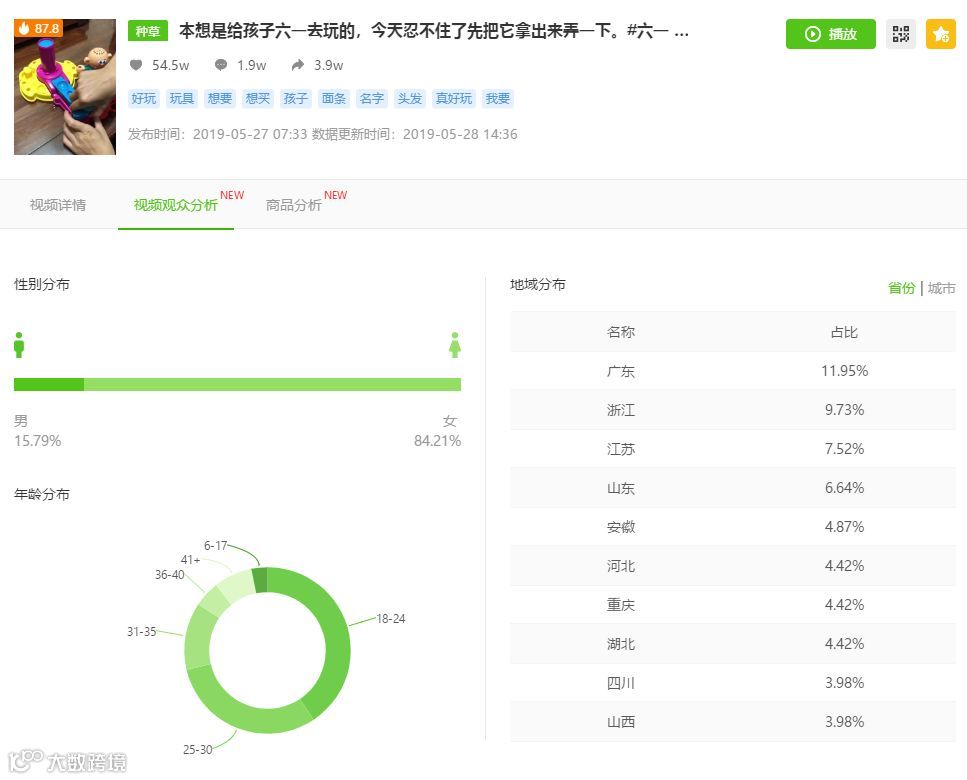The width and height of the screenshot is (967, 780).
Task: Click the 15.79% male percentage
Action: (x=38, y=441)
